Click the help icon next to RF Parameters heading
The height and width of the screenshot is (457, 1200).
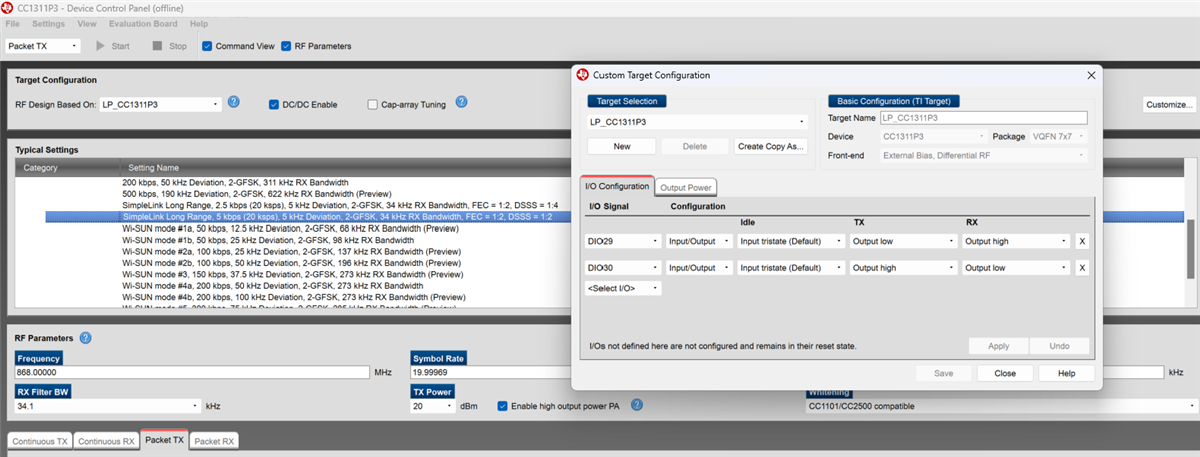tap(86, 338)
